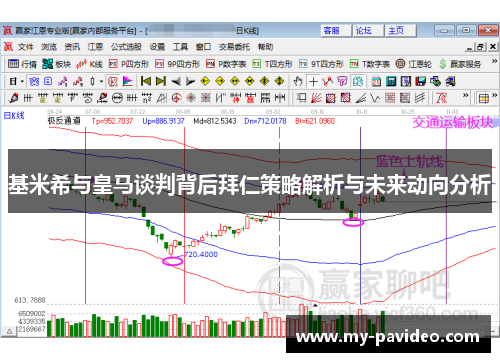Open the 设置 menu
The width and height of the screenshot is (500, 362).
(x=157, y=47)
